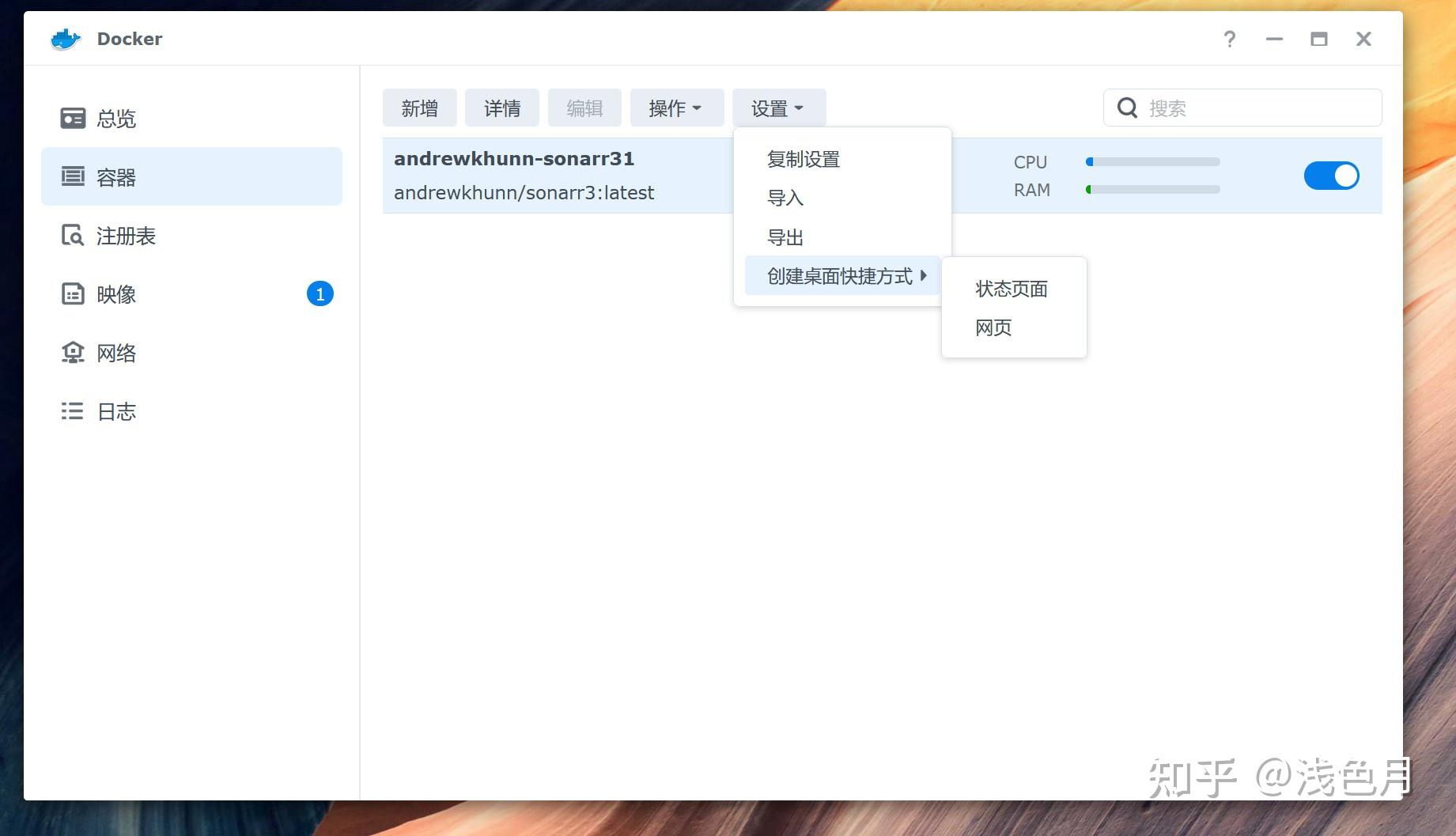This screenshot has height=836, width=1456.
Task: Choose 状态页面 shortcut option
Action: click(1012, 289)
